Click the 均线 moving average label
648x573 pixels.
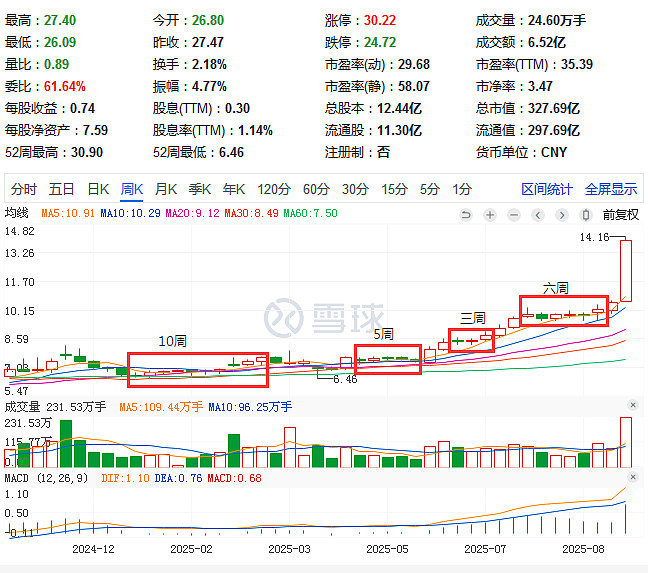(x=17, y=213)
